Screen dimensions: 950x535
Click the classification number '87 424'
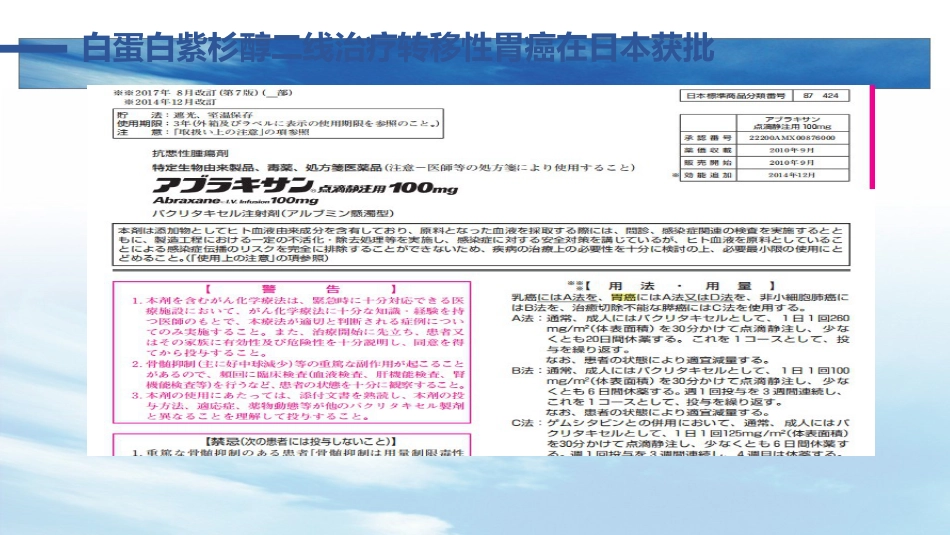(820, 96)
